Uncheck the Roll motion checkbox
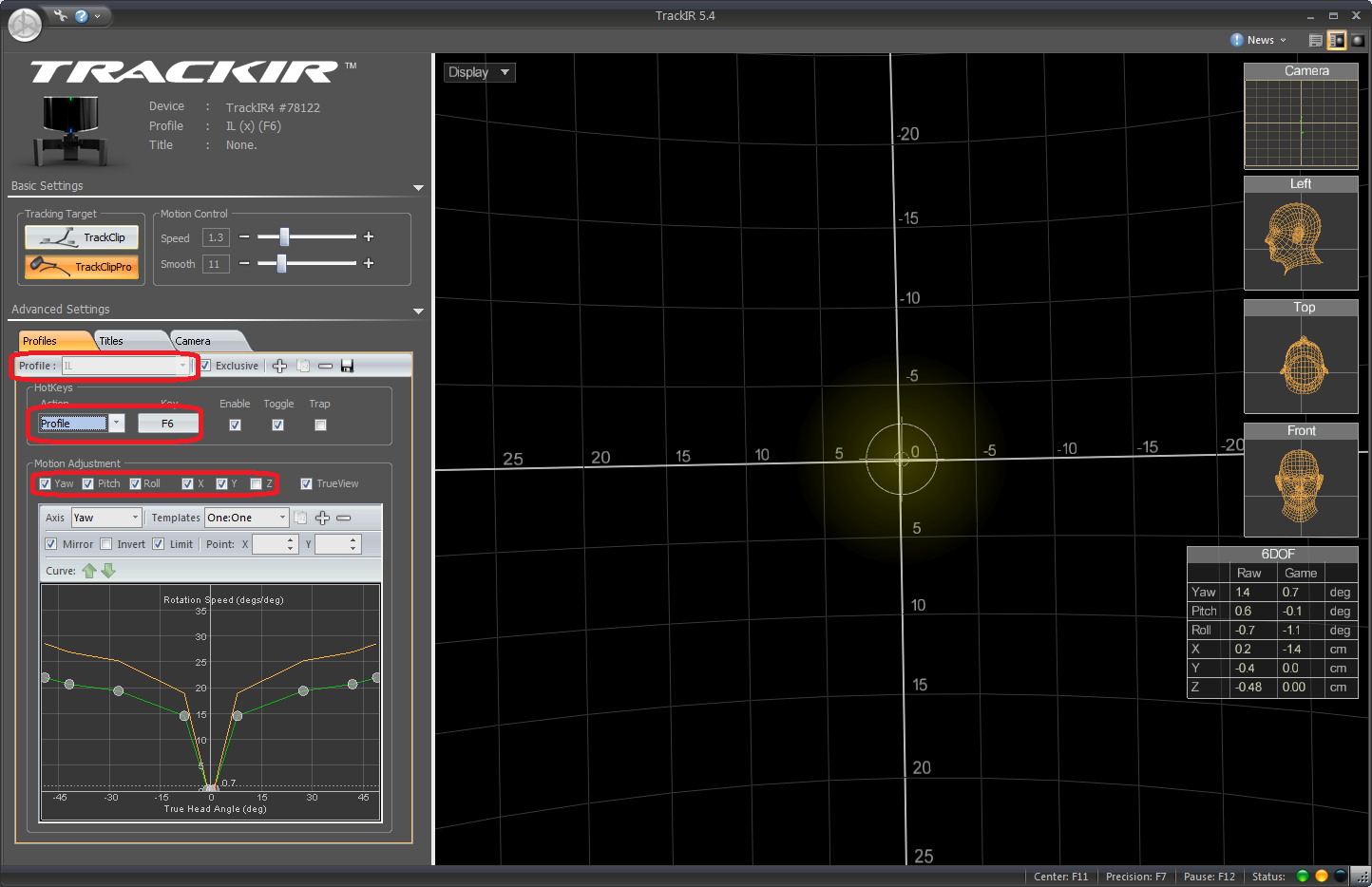Image resolution: width=1372 pixels, height=887 pixels. (135, 483)
